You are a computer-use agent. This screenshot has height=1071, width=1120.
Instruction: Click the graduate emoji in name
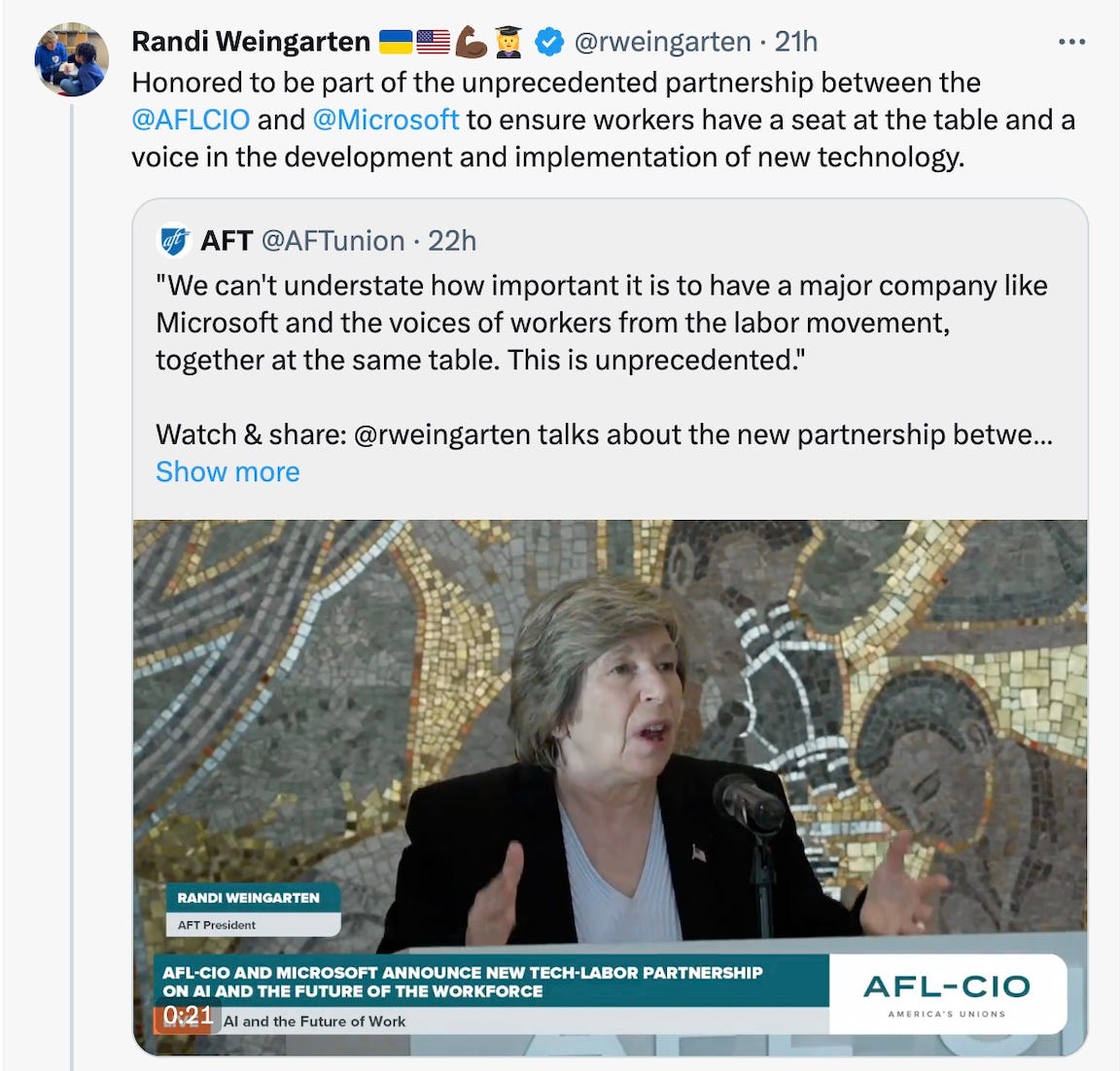508,42
